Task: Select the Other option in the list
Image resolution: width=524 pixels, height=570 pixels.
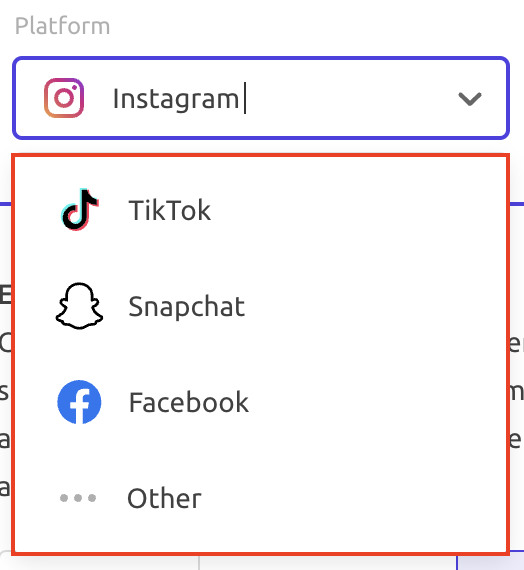Action: point(261,498)
